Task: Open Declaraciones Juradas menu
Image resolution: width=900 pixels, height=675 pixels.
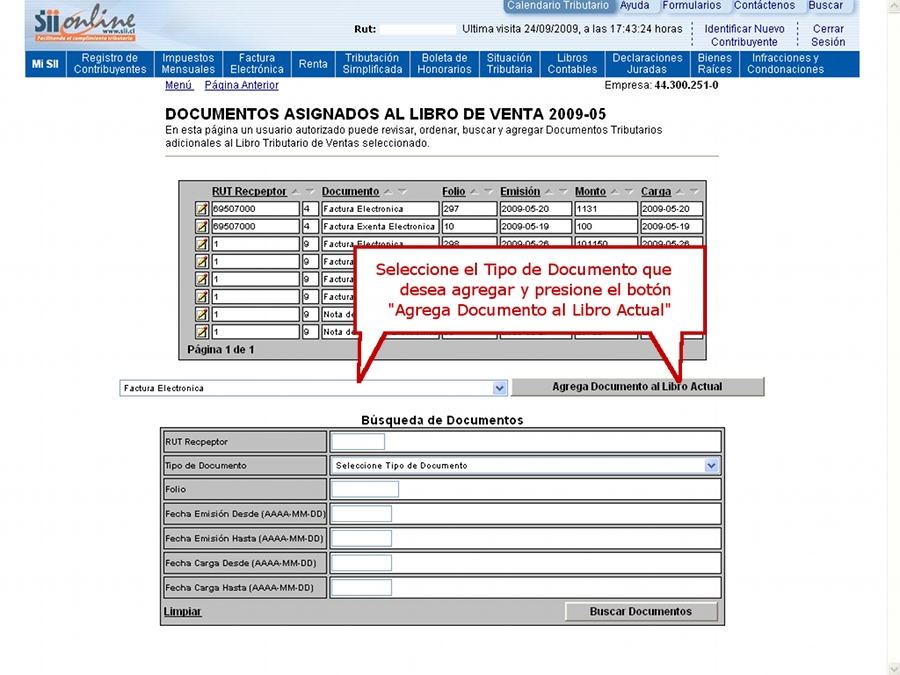Action: [x=647, y=64]
